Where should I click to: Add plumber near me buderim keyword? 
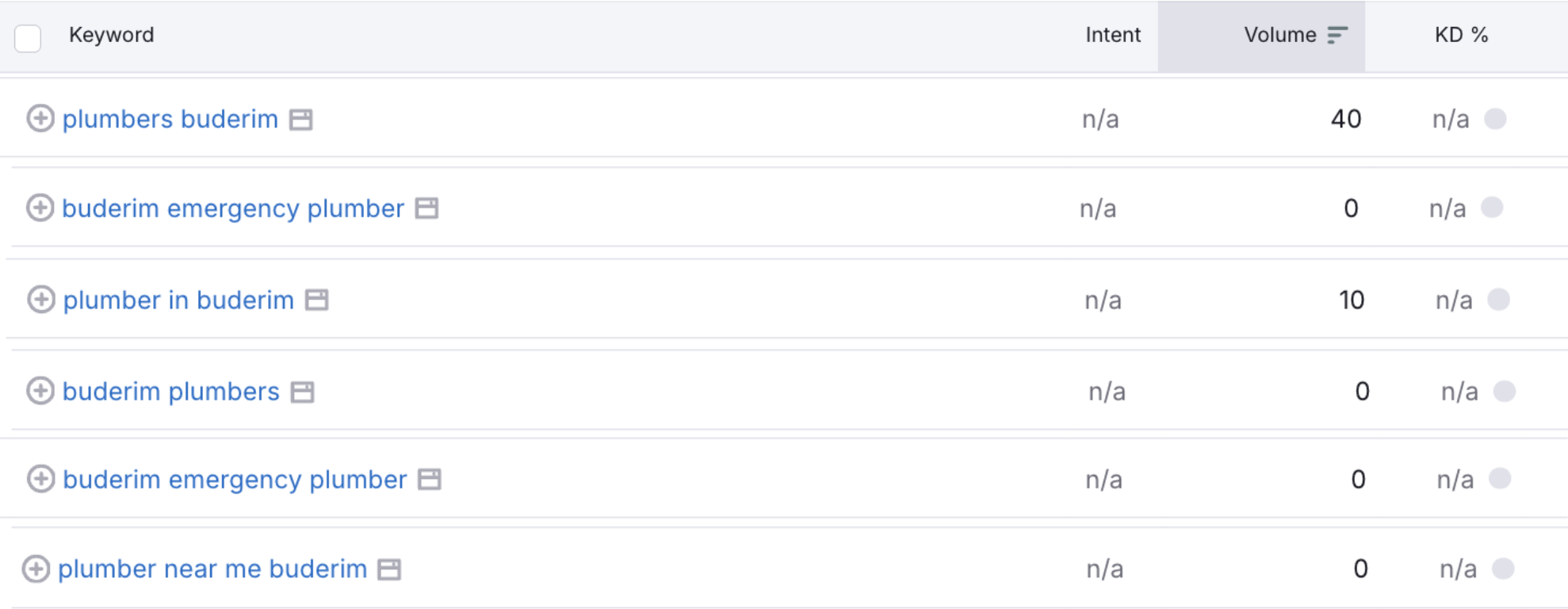(x=36, y=569)
